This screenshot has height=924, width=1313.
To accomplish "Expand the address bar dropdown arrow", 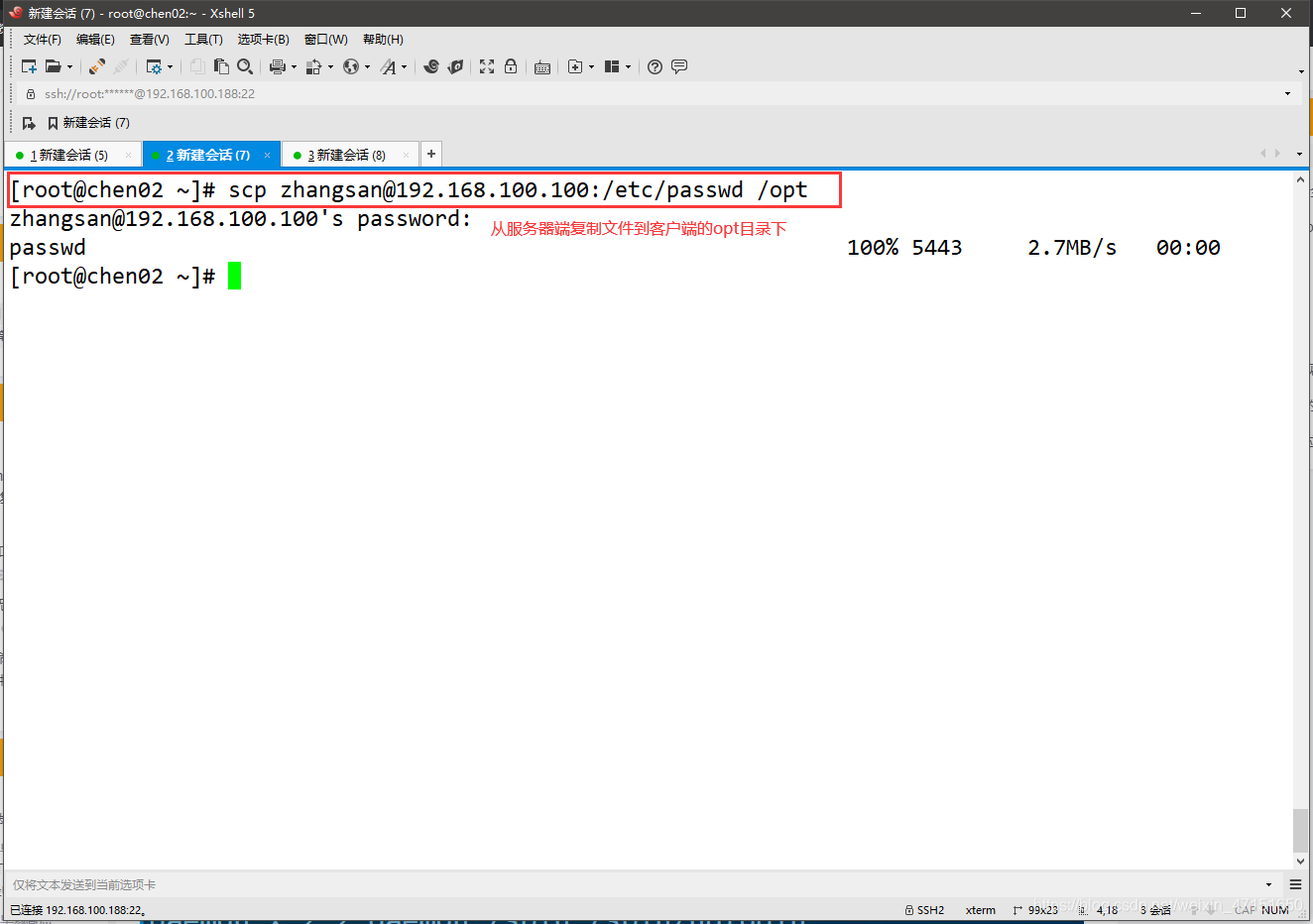I will pyautogui.click(x=1287, y=94).
